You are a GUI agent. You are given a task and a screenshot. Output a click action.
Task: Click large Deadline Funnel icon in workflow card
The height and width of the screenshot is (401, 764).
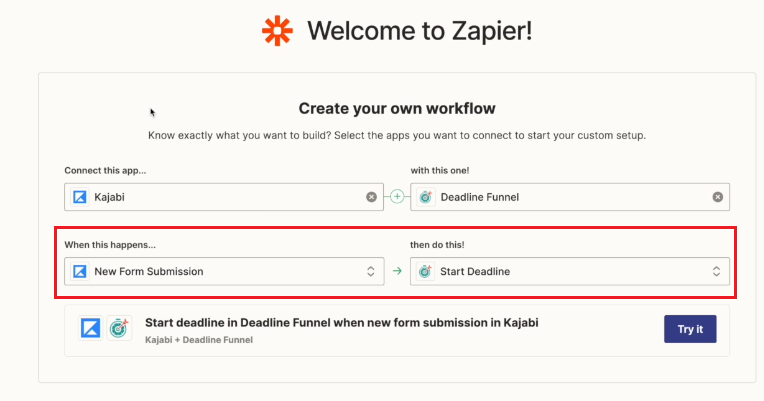[119, 328]
